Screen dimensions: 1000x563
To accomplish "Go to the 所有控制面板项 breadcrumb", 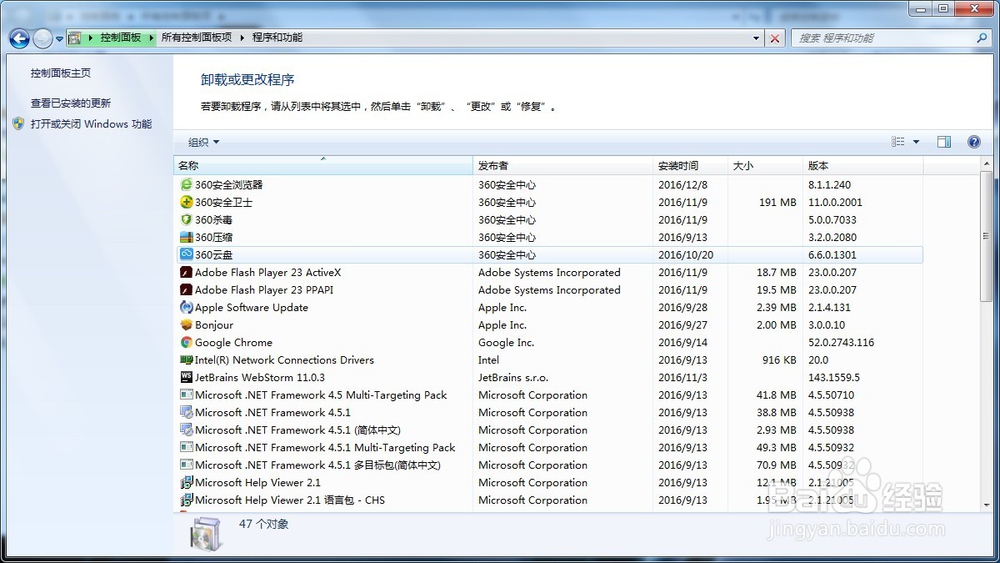I will (x=196, y=38).
